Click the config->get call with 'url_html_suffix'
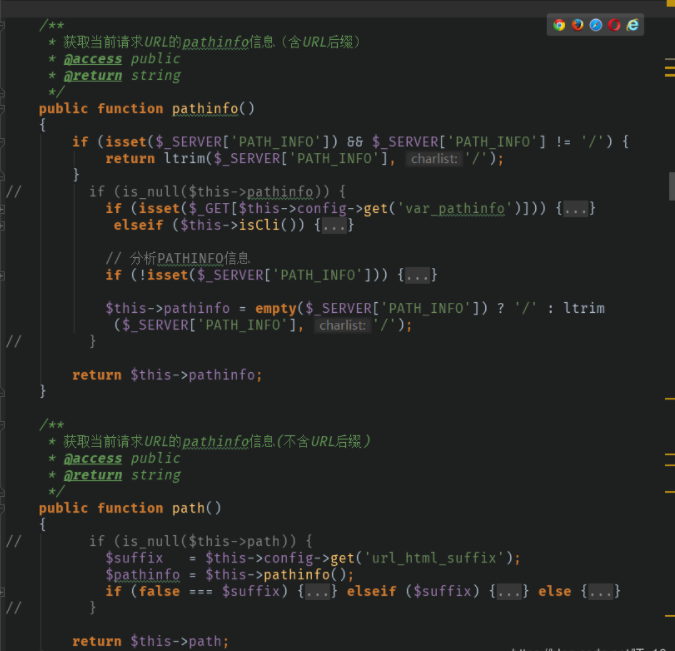 click(363, 558)
